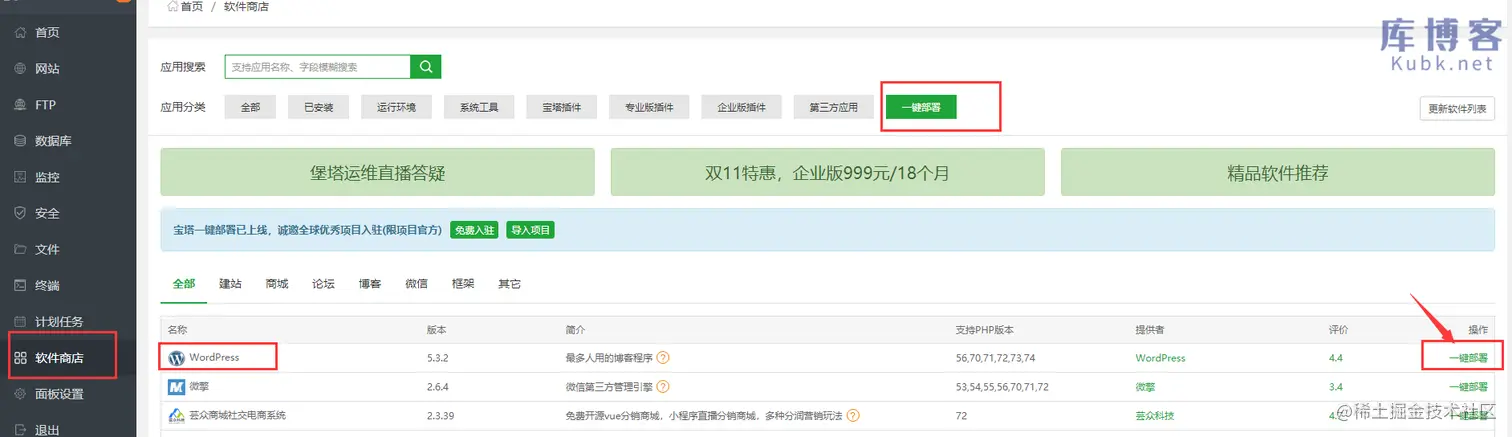Click the 终端 terminal icon

point(20,285)
